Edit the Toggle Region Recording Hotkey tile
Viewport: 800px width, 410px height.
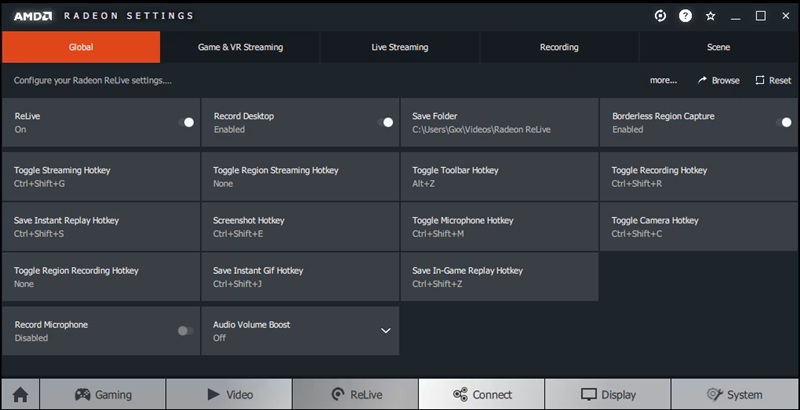101,277
